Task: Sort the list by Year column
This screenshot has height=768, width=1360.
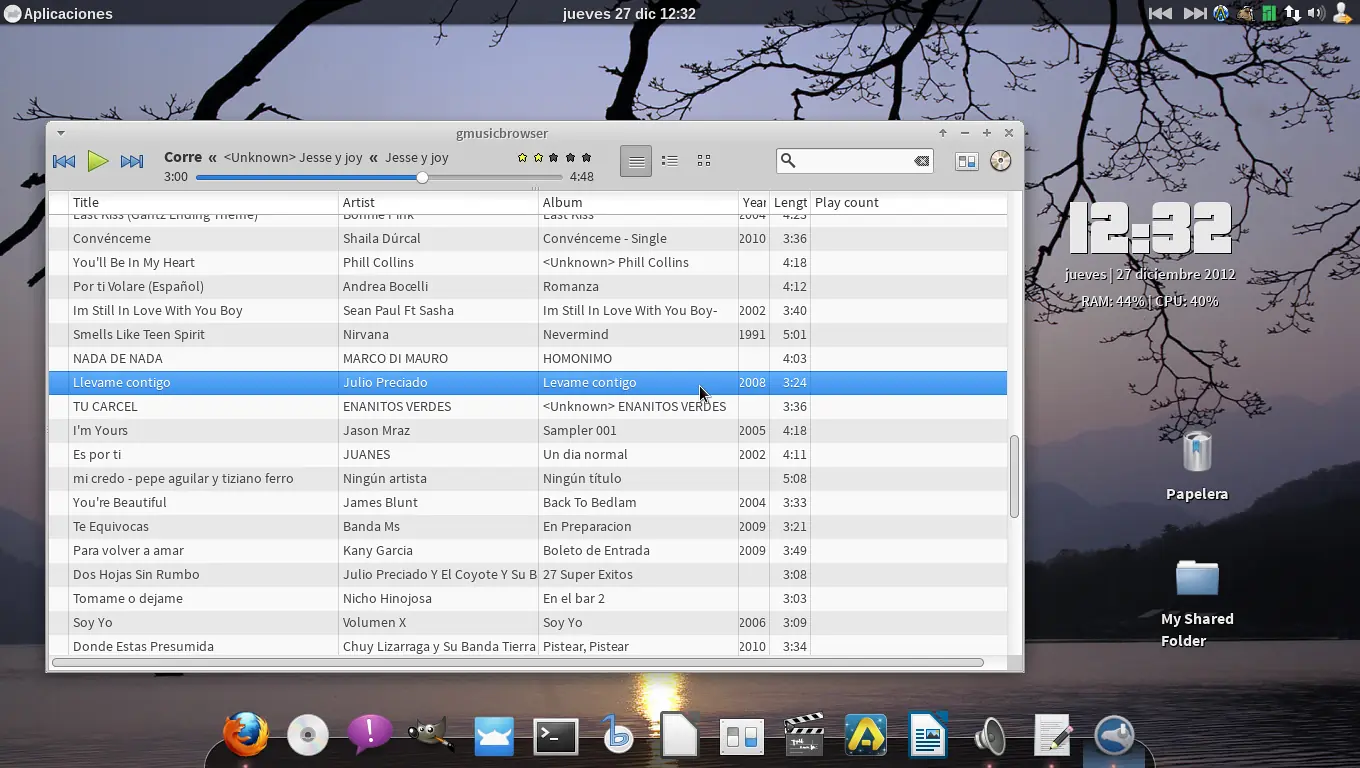Action: [x=754, y=202]
